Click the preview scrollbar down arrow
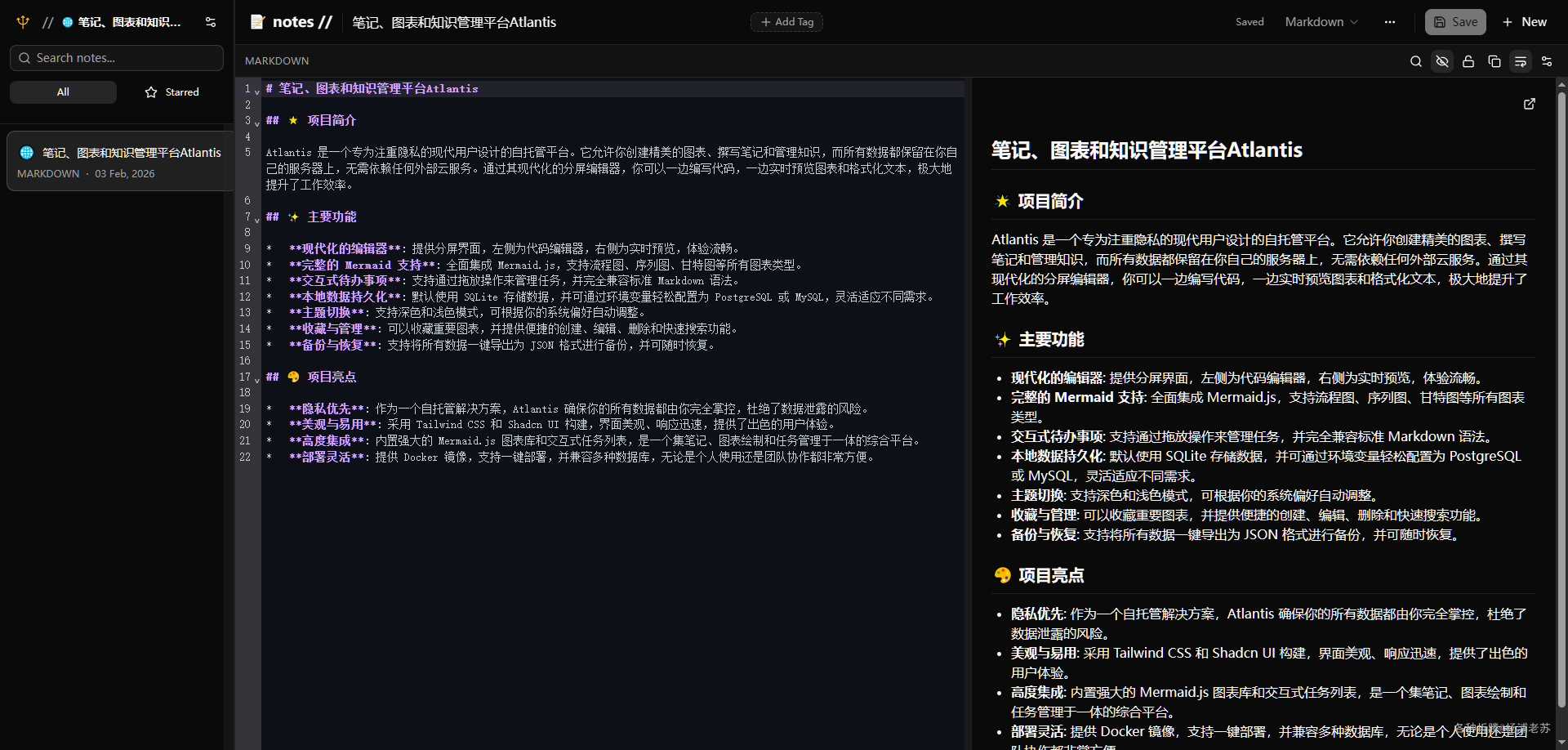This screenshot has height=750, width=1568. pos(1561,743)
